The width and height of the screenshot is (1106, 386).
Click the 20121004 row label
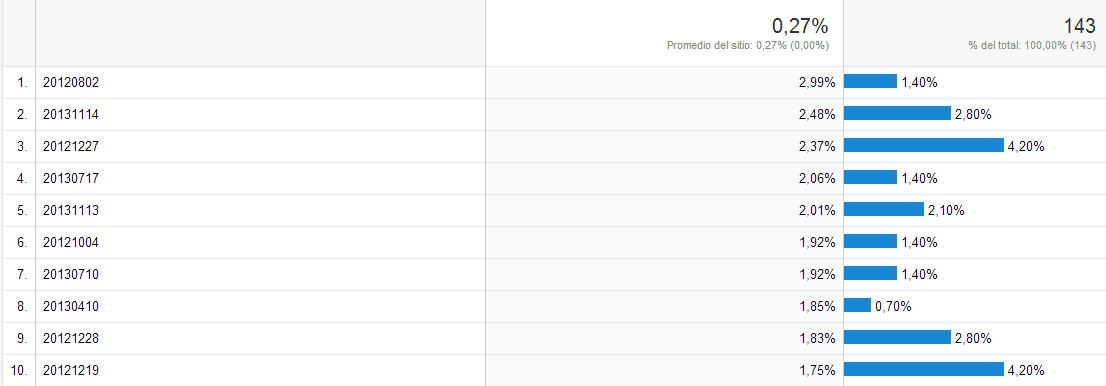pyautogui.click(x=71, y=242)
